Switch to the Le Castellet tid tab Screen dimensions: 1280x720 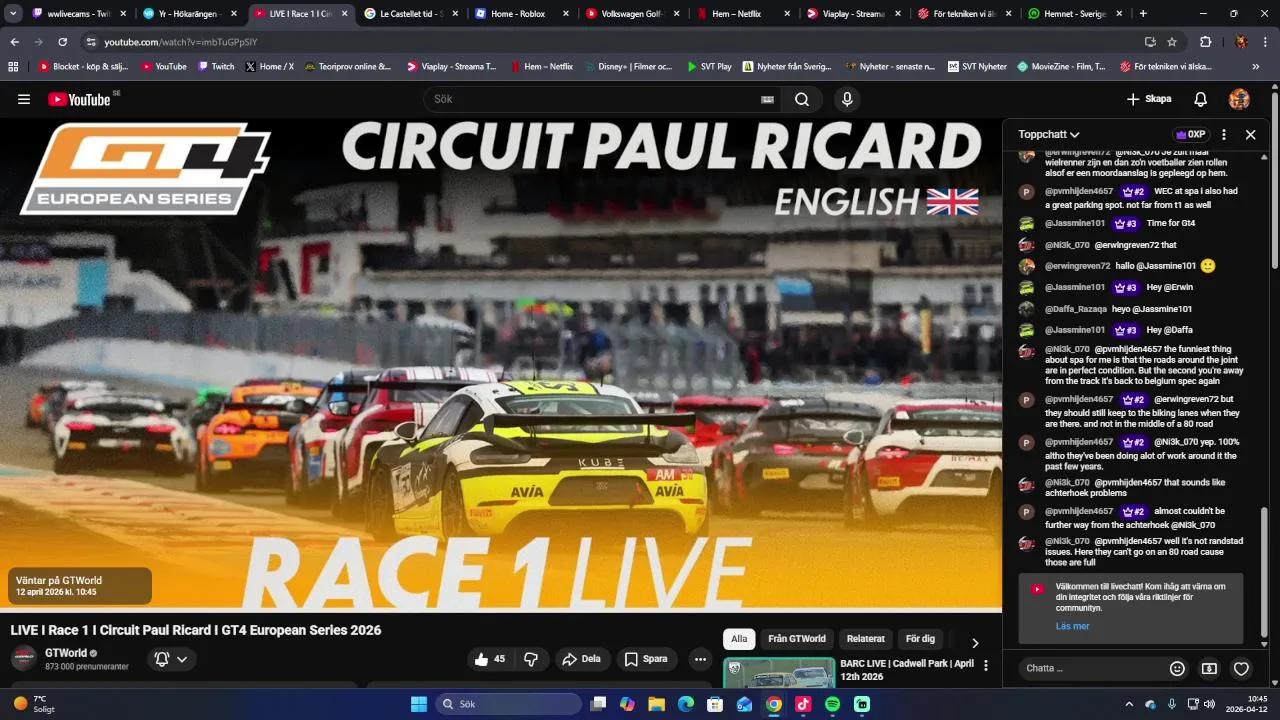coord(410,14)
